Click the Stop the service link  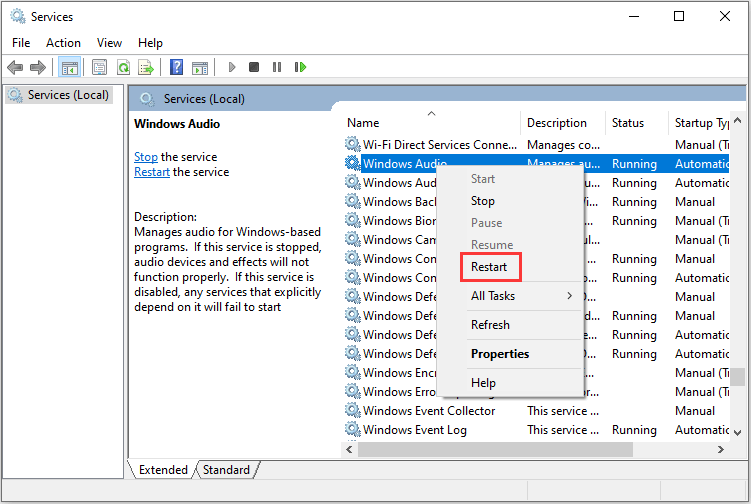coord(146,157)
